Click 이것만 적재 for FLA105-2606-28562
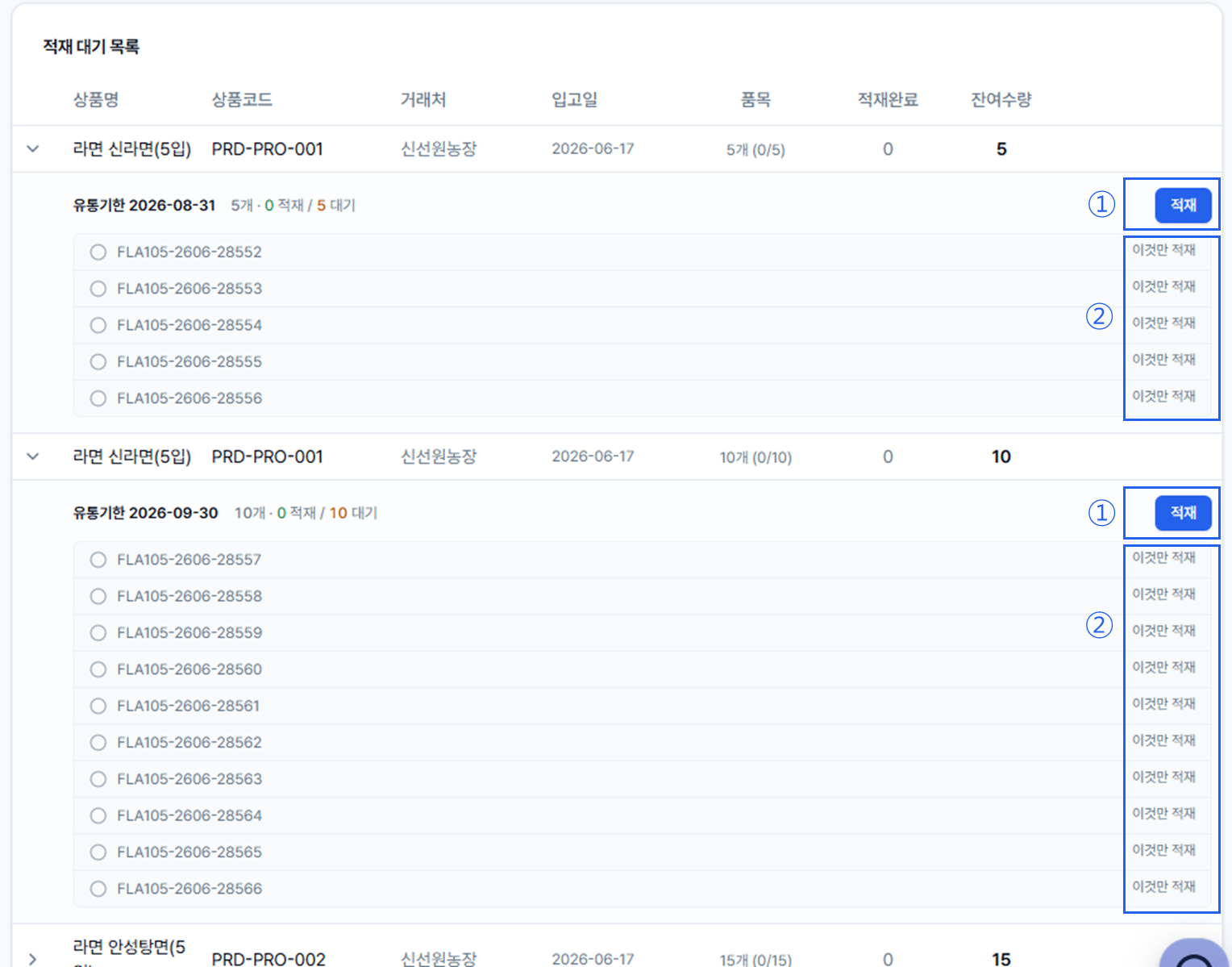Viewport: 1232px width, 967px height. click(1163, 740)
